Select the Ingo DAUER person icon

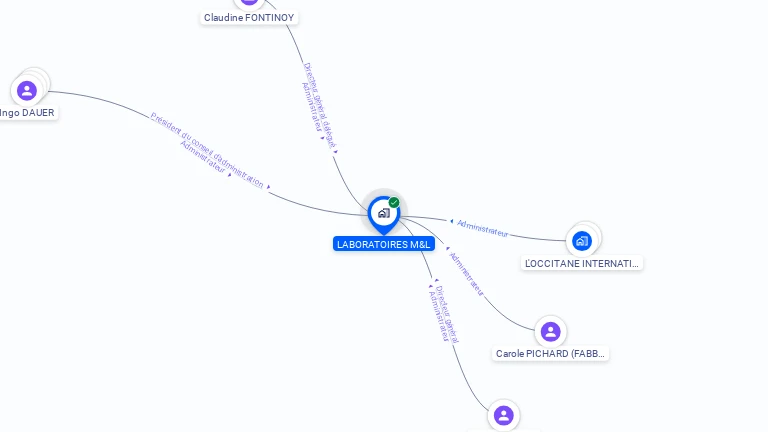(x=27, y=91)
